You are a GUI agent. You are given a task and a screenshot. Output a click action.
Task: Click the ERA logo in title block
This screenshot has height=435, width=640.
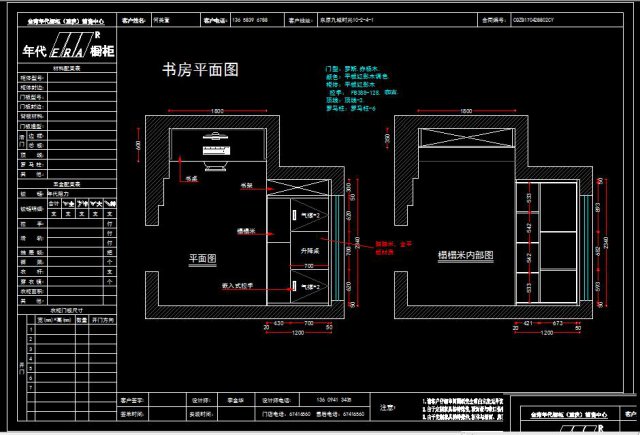(x=70, y=47)
